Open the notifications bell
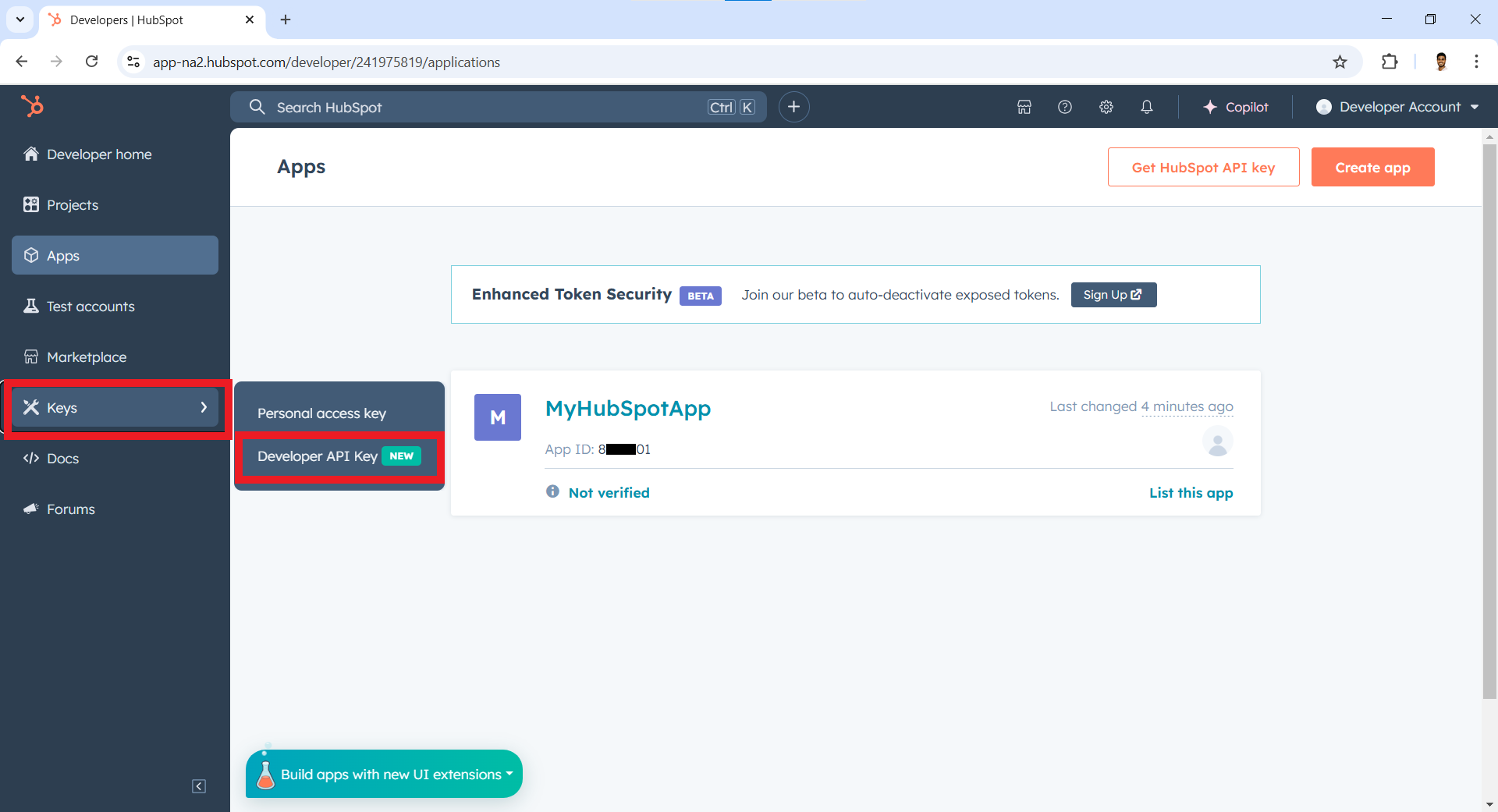 [x=1147, y=107]
